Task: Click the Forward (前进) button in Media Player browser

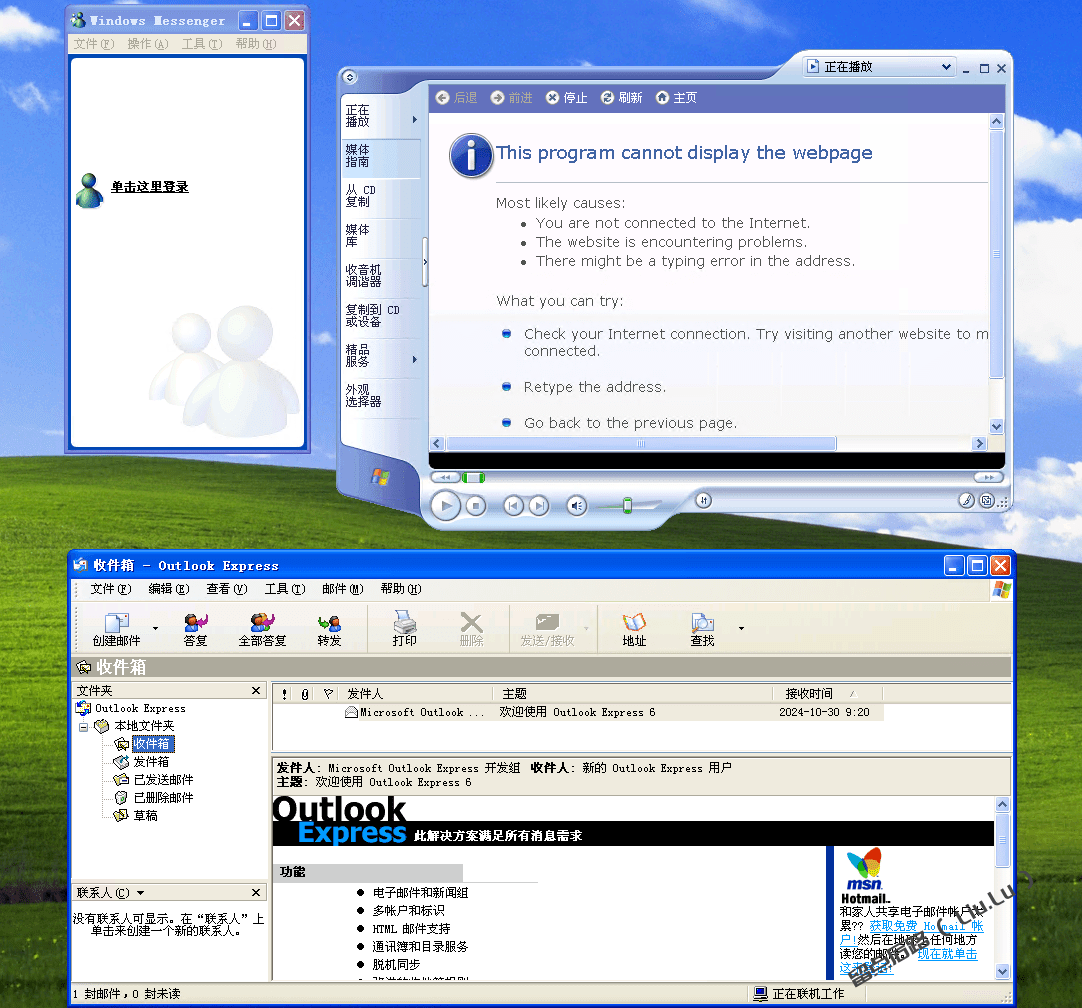Action: pos(511,98)
